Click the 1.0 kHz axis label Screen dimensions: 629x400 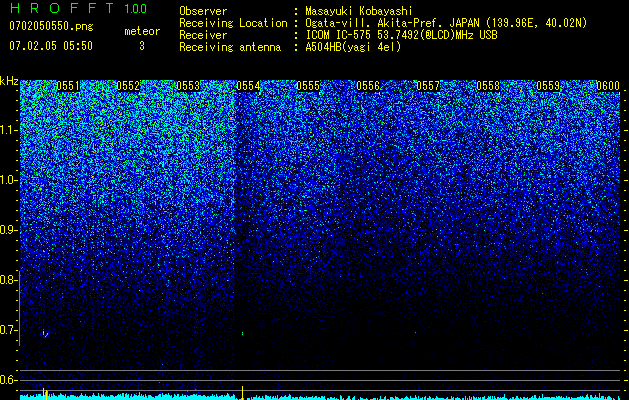(9, 180)
